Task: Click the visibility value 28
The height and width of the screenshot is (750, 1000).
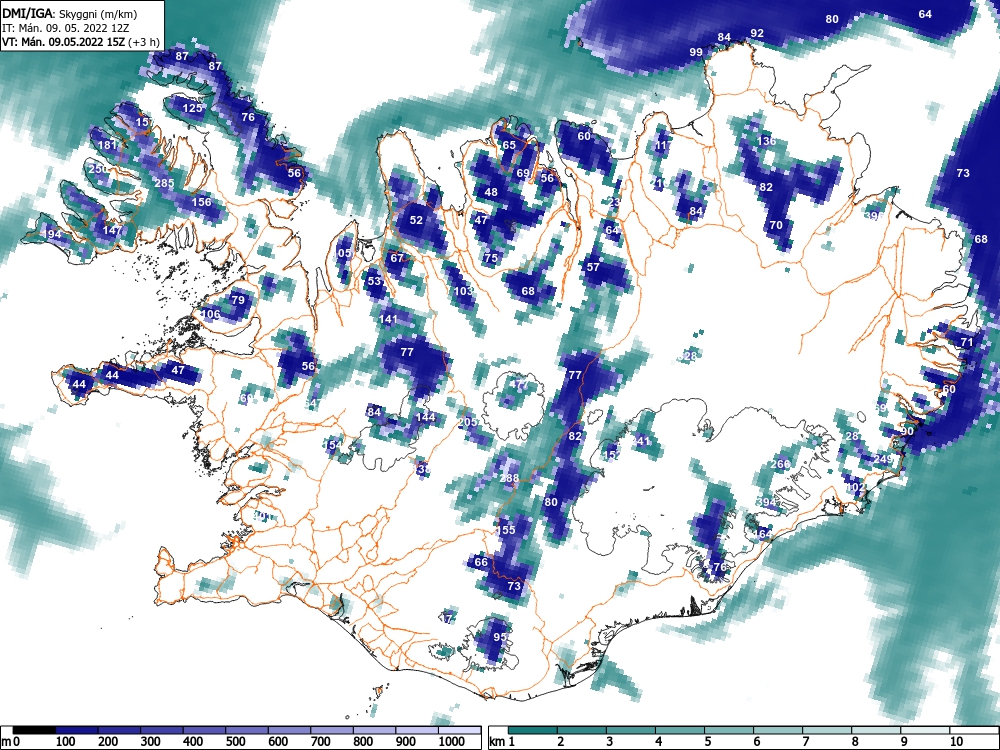Action: click(x=852, y=436)
